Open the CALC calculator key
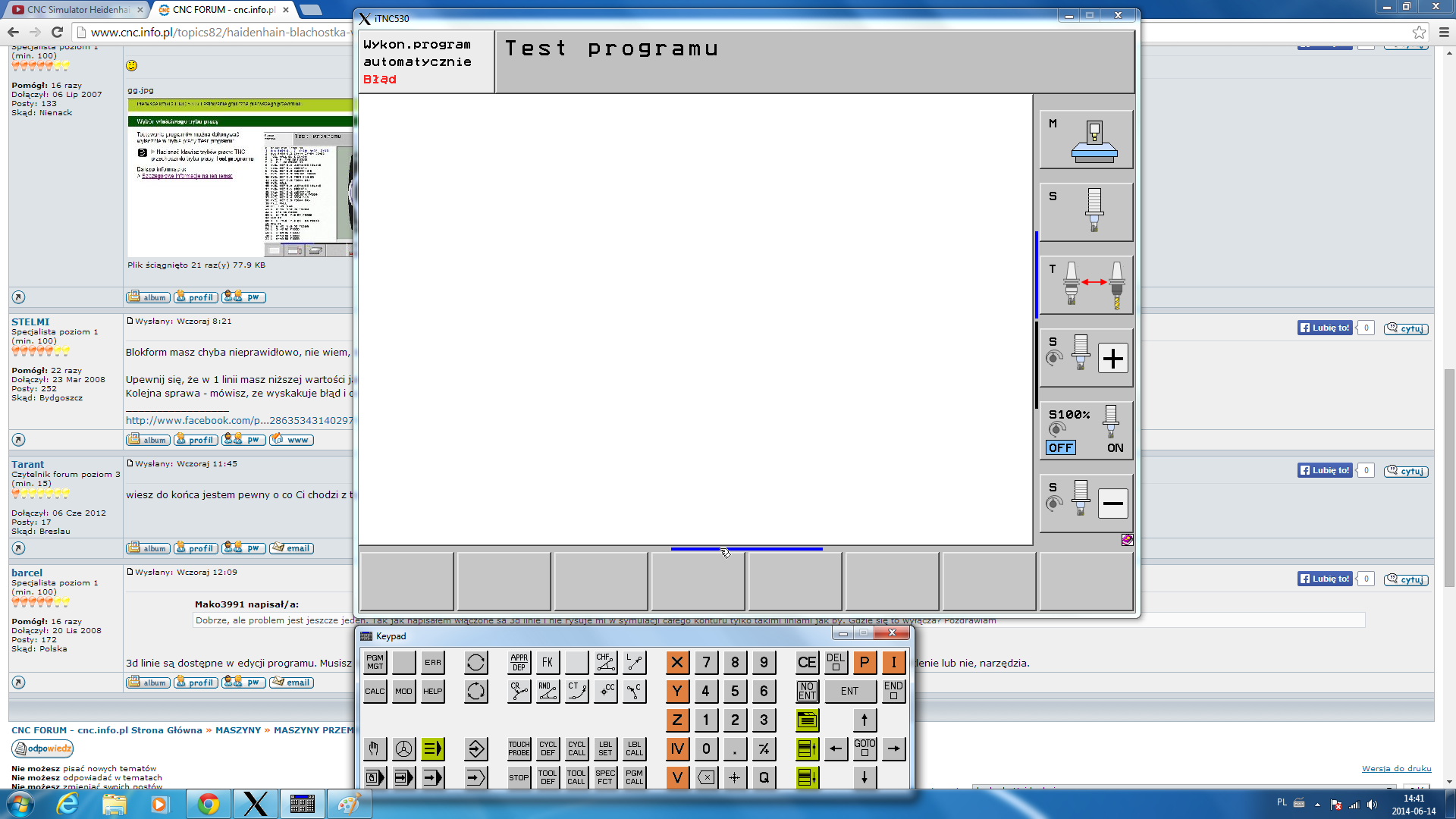This screenshot has width=1456, height=819. [x=375, y=691]
